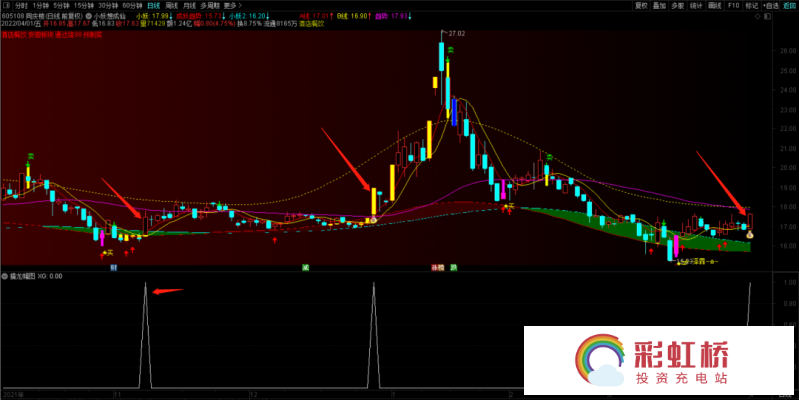
Task: Click the A线: 17.01 indicator value
Action: 315,16
